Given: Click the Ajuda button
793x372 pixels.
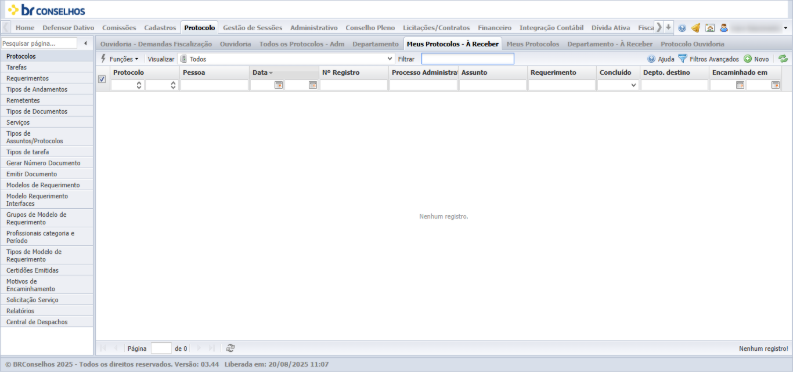Looking at the screenshot, I should pos(660,59).
